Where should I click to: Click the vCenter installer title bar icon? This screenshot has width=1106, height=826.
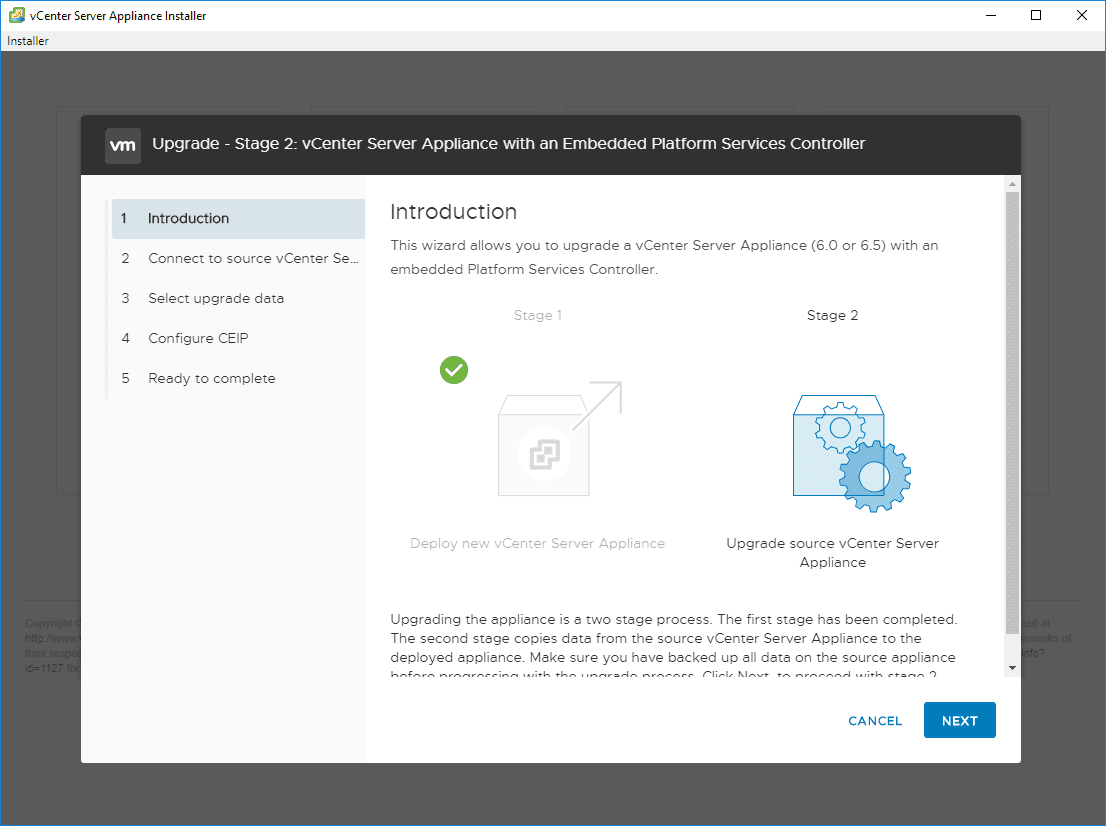(x=16, y=16)
